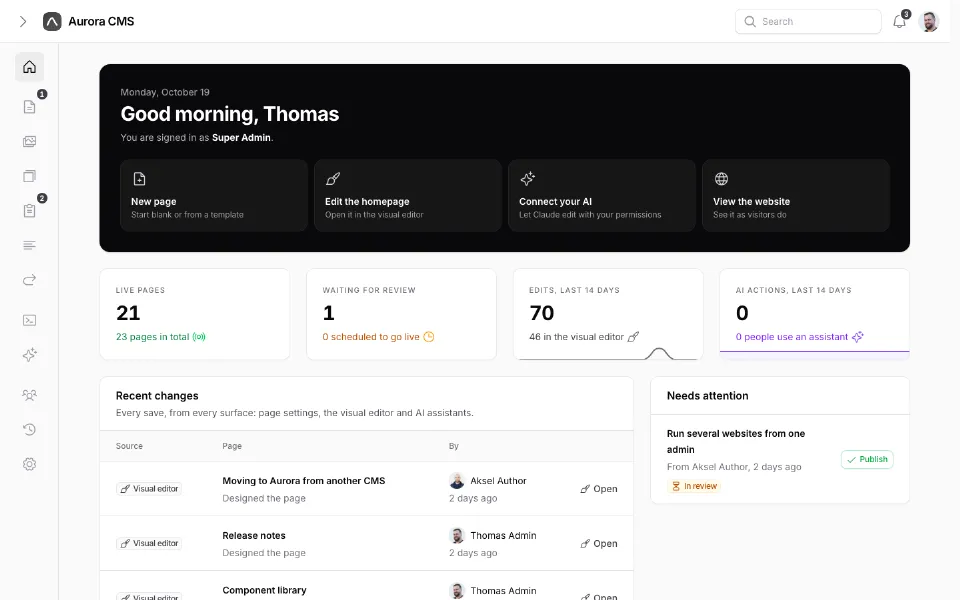Click the Edit the homepage card
The width and height of the screenshot is (960, 600).
[x=408, y=195]
